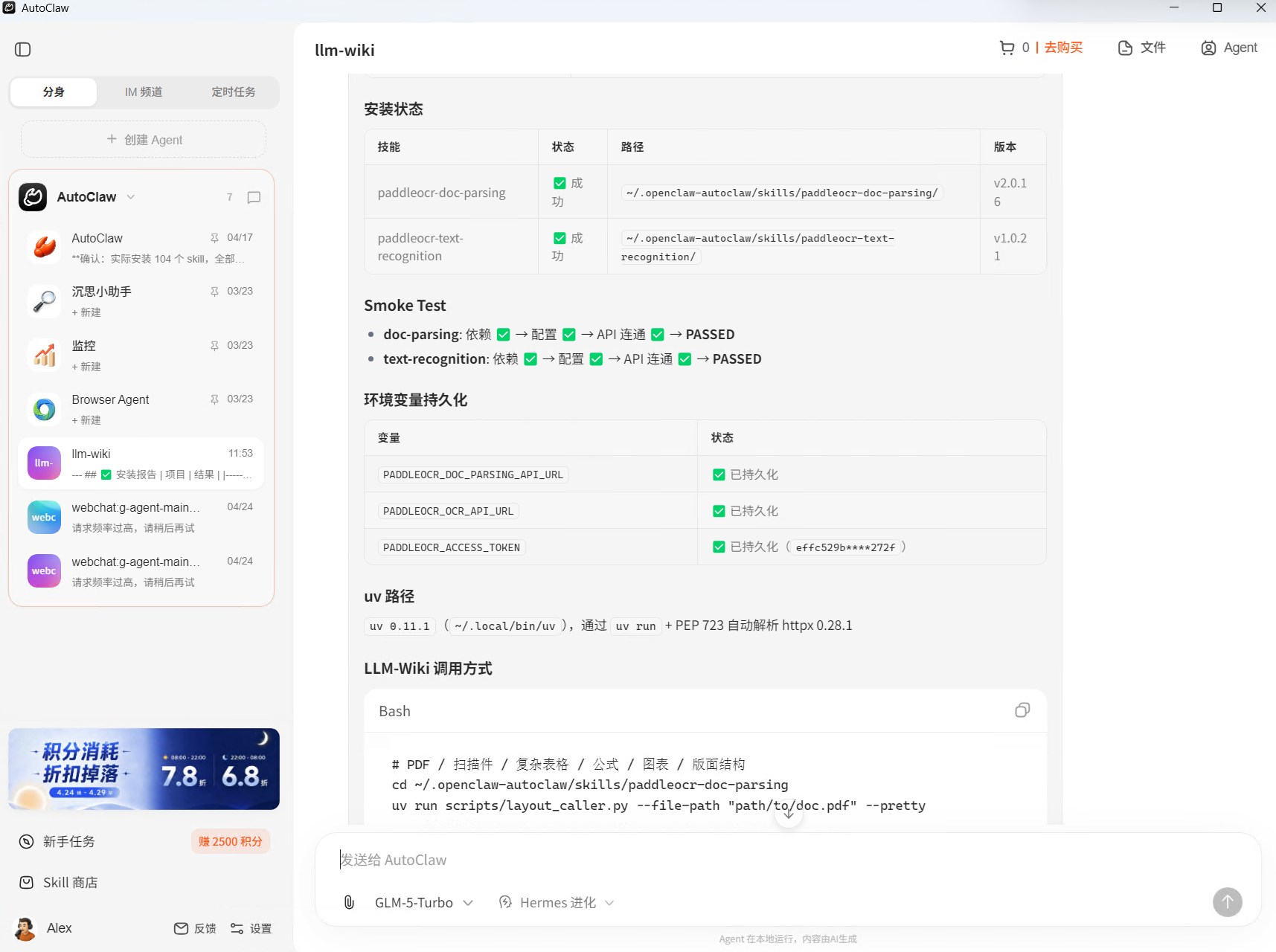Click the uv 路径 section heading

[389, 596]
